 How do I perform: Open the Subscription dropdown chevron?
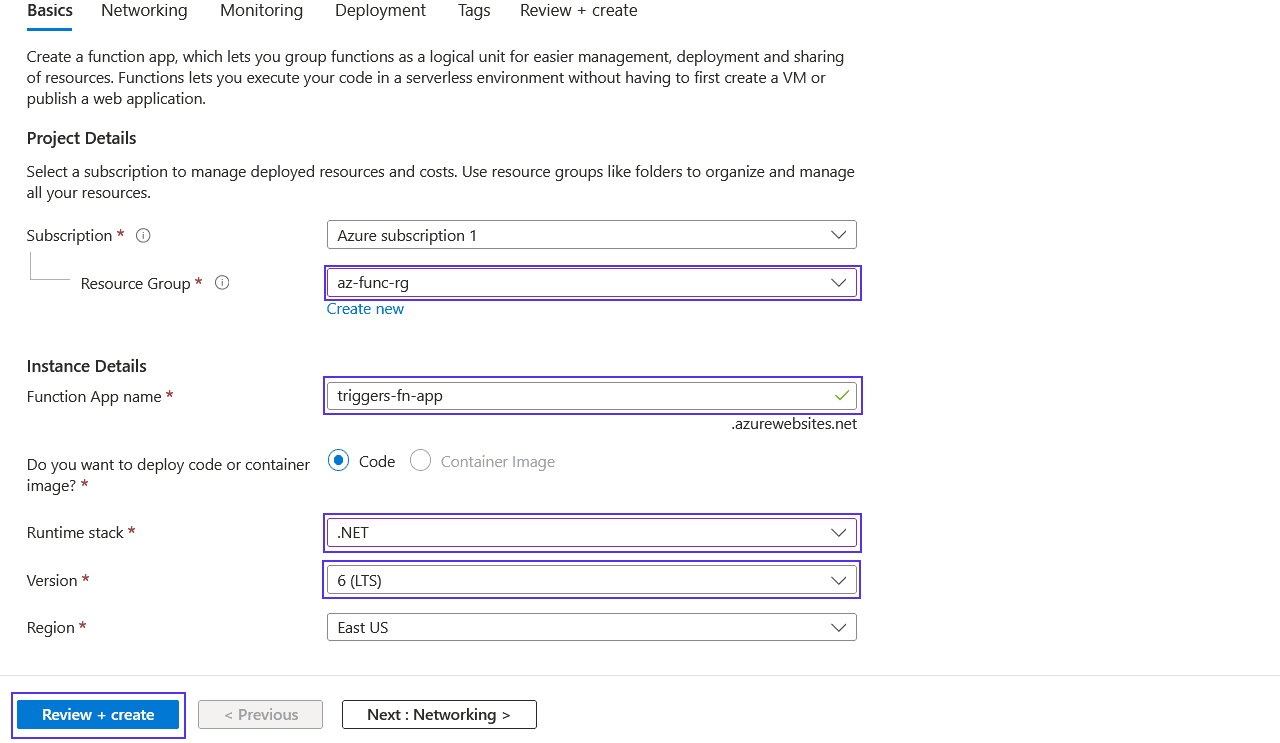tap(839, 234)
